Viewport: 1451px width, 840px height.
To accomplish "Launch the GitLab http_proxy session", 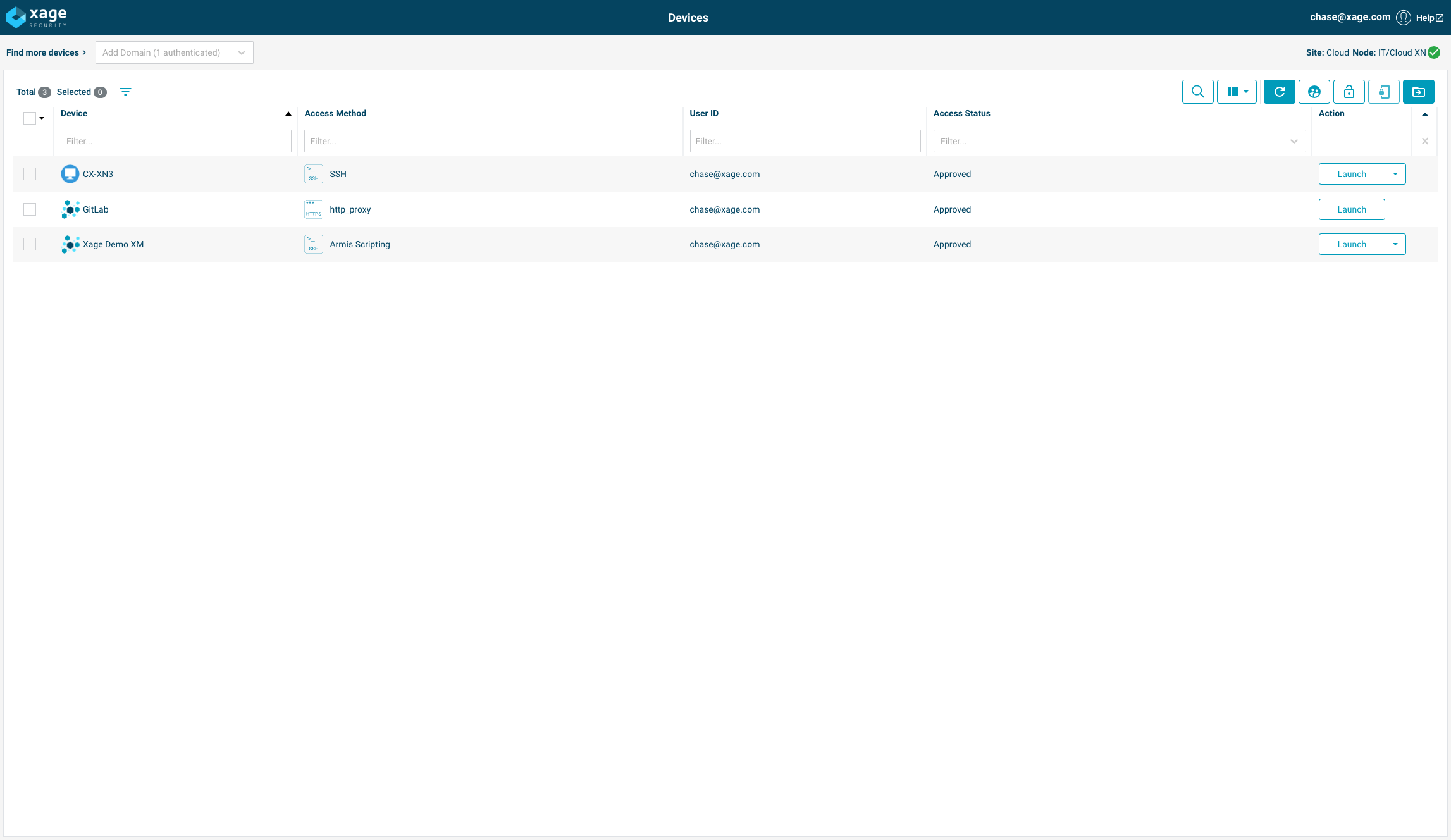I will pos(1351,209).
